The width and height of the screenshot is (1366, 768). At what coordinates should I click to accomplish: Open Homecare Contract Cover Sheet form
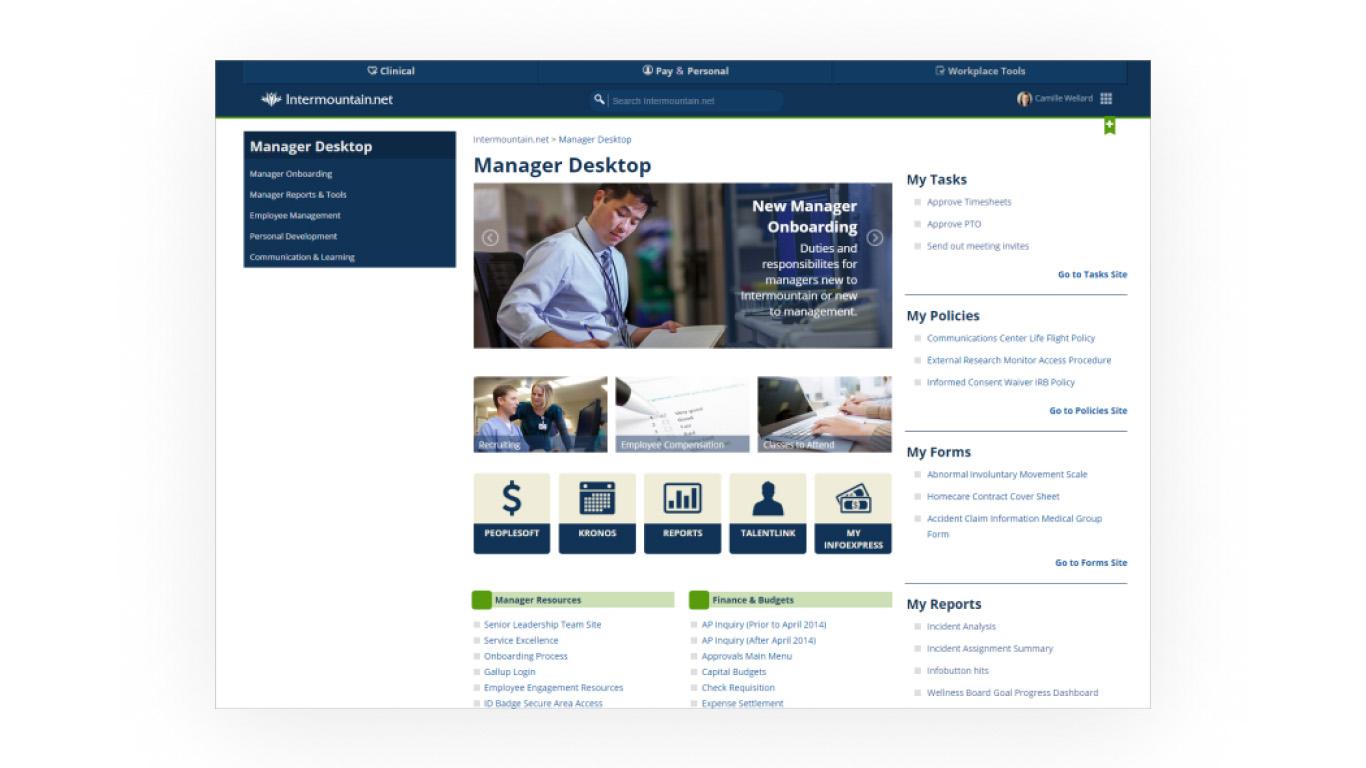pos(993,496)
